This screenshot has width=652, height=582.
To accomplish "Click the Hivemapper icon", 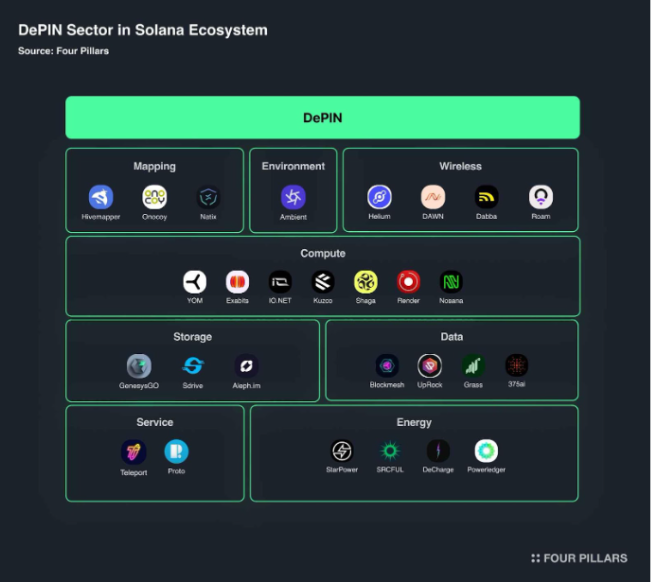I will click(x=101, y=197).
